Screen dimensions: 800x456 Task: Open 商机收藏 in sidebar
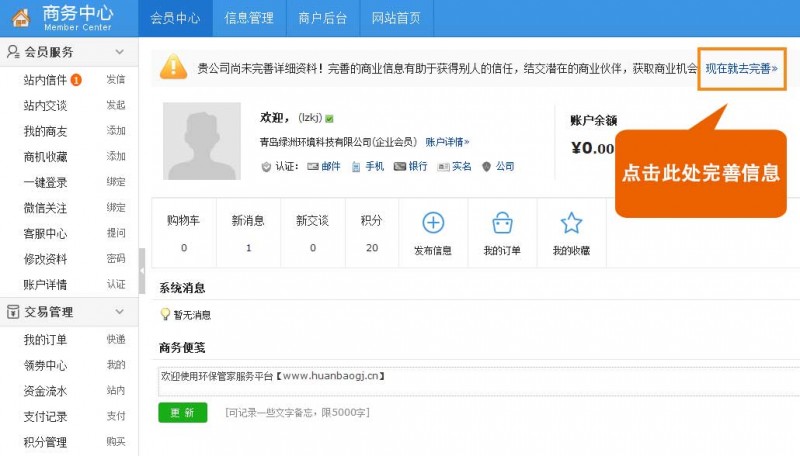(45, 157)
